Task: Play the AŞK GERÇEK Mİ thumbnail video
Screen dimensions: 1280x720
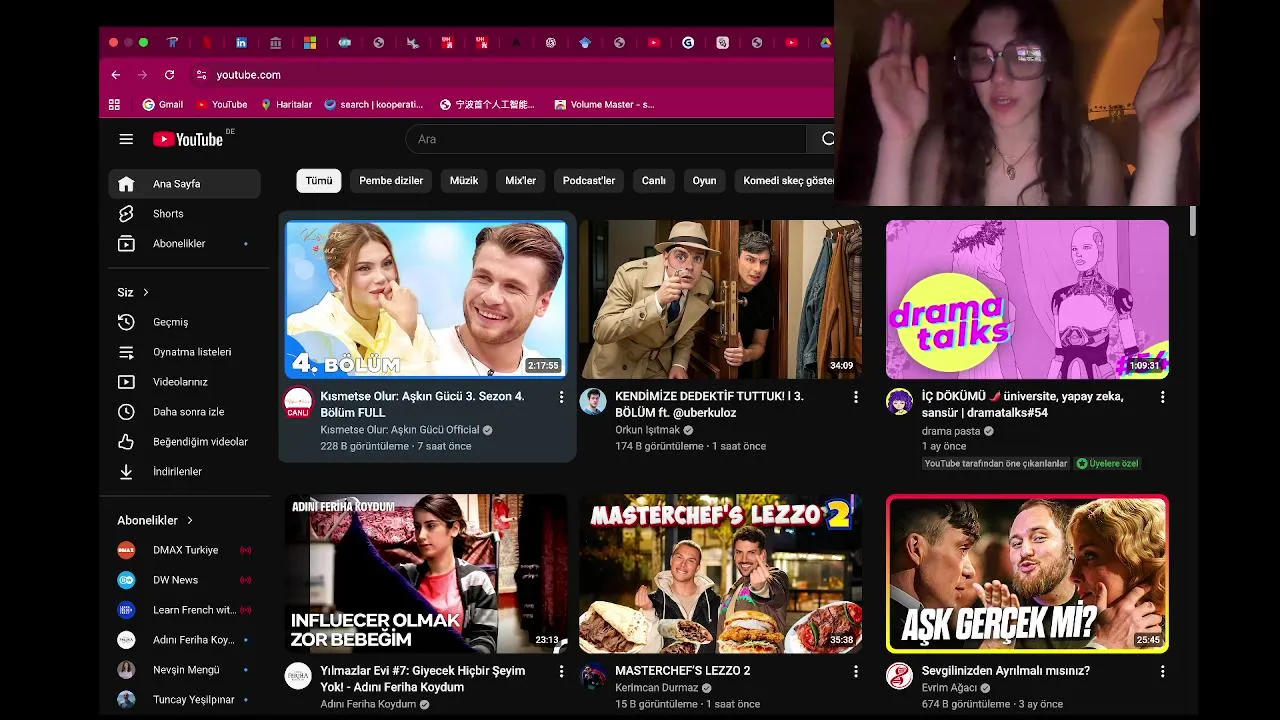Action: pyautogui.click(x=1027, y=574)
